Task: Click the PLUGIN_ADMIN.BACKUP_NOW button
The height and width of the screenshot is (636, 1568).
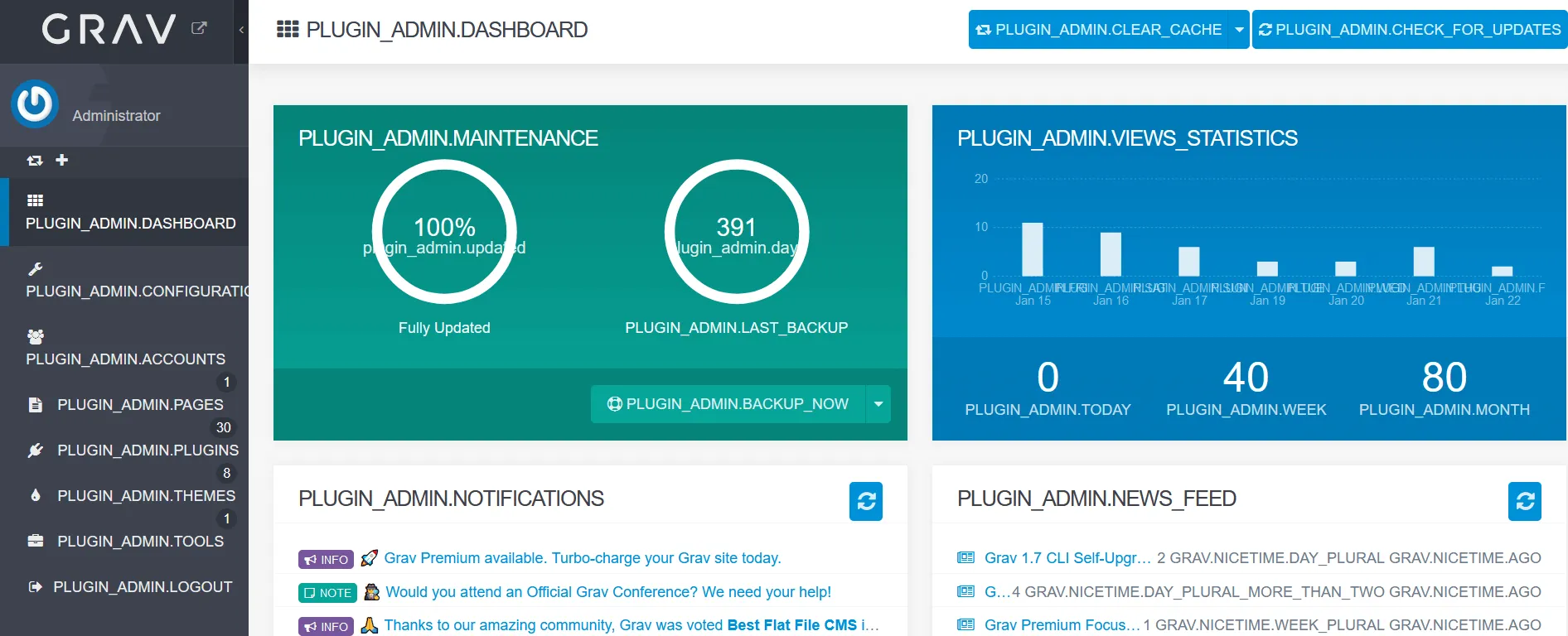Action: point(728,404)
